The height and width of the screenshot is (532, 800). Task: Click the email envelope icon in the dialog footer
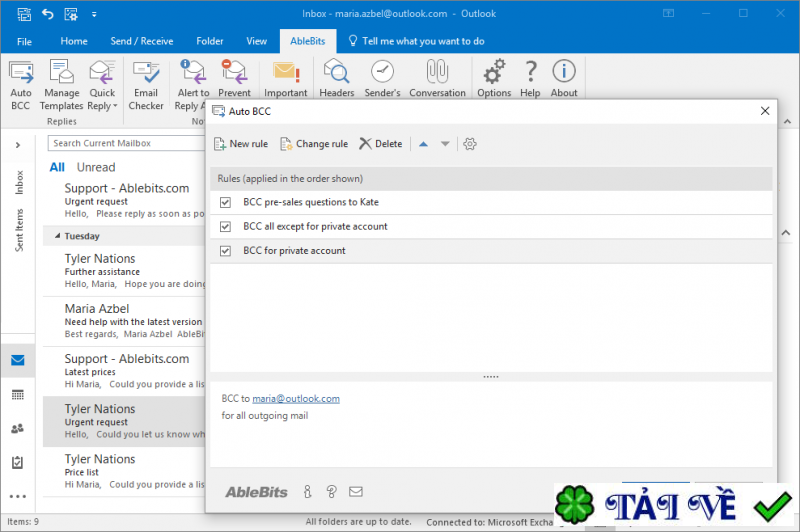(x=356, y=492)
